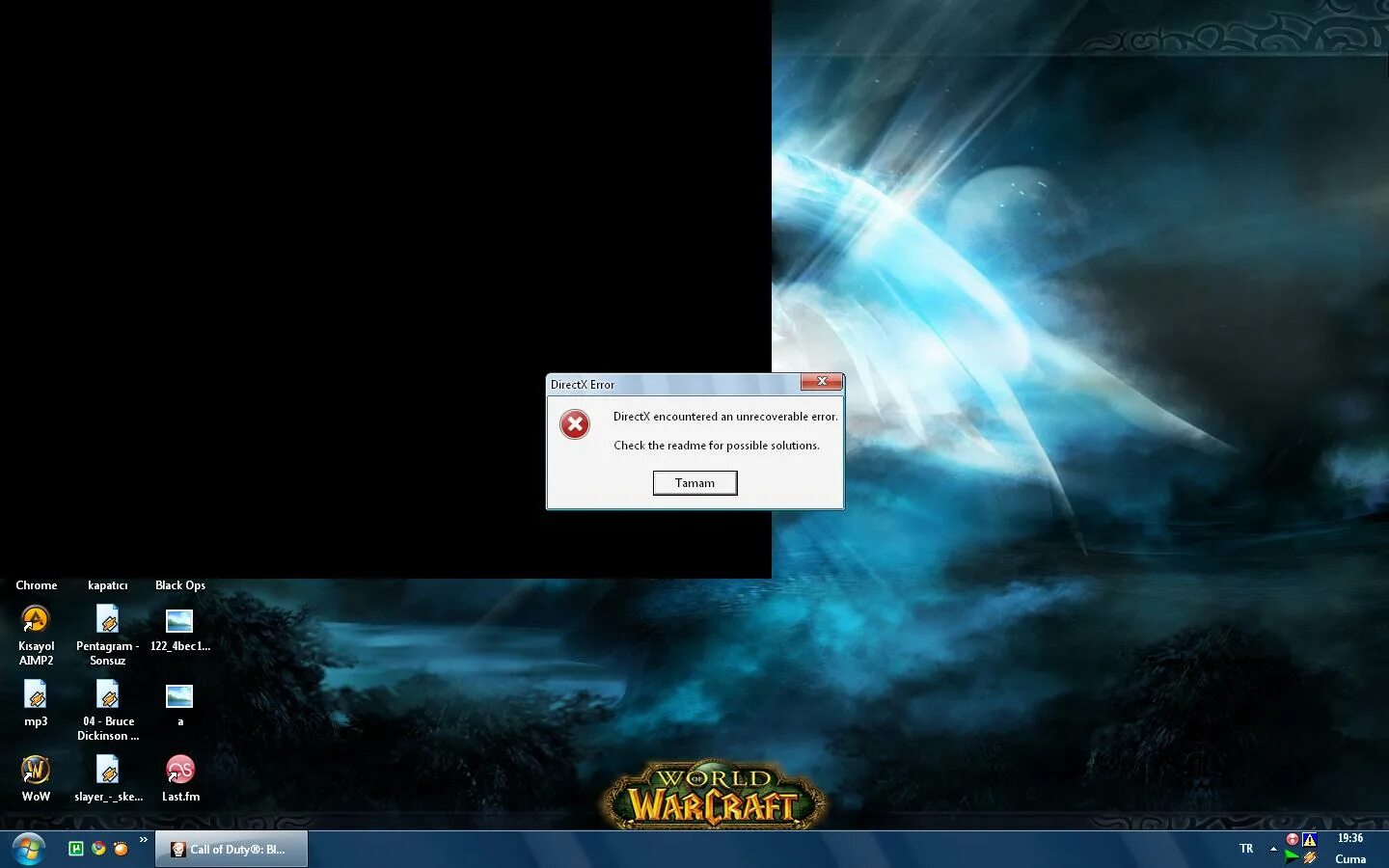Open the clock showing 19:36 Cuma
This screenshot has width=1389, height=868.
click(1350, 849)
